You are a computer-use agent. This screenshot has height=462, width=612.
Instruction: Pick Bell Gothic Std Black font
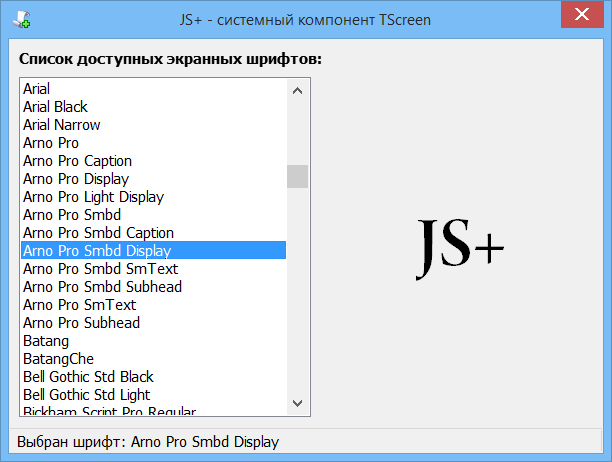pos(153,377)
